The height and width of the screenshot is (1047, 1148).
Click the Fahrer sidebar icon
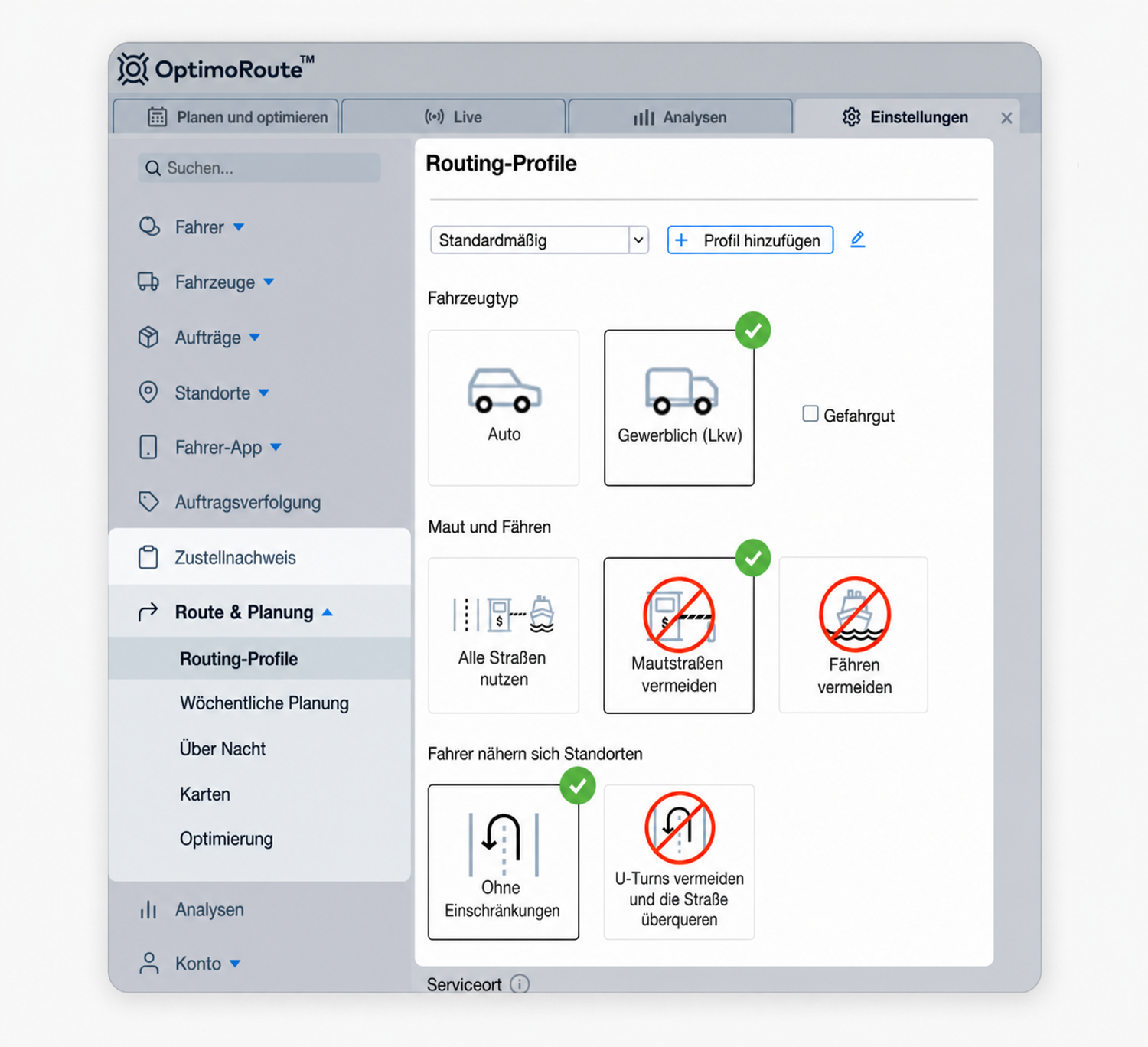(149, 227)
